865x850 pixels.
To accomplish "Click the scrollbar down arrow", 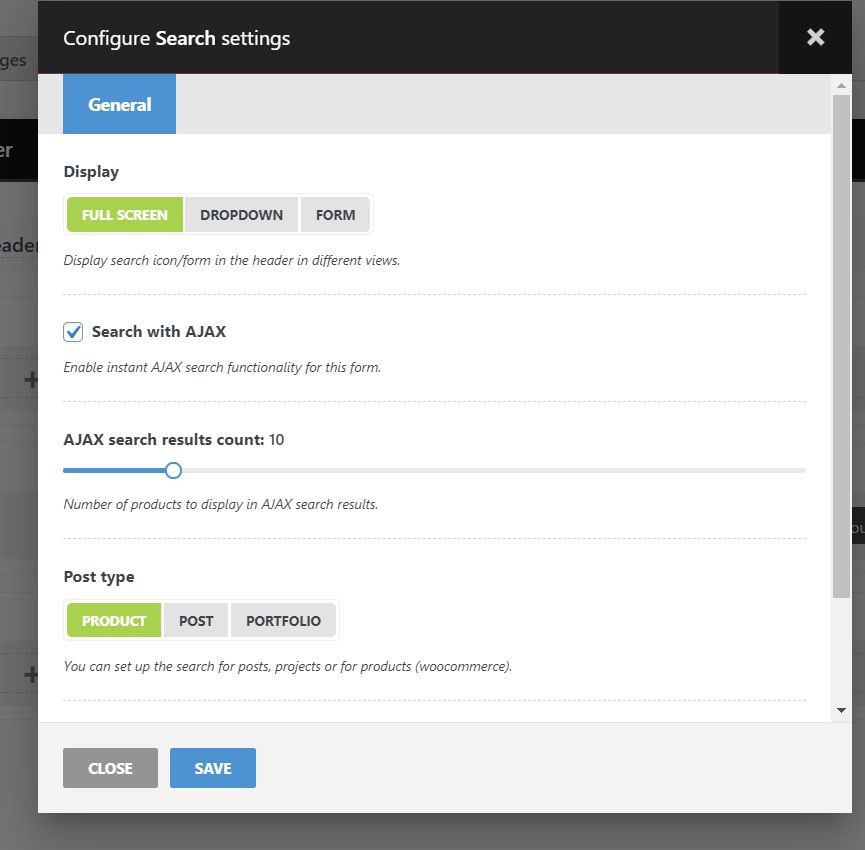I will [841, 710].
